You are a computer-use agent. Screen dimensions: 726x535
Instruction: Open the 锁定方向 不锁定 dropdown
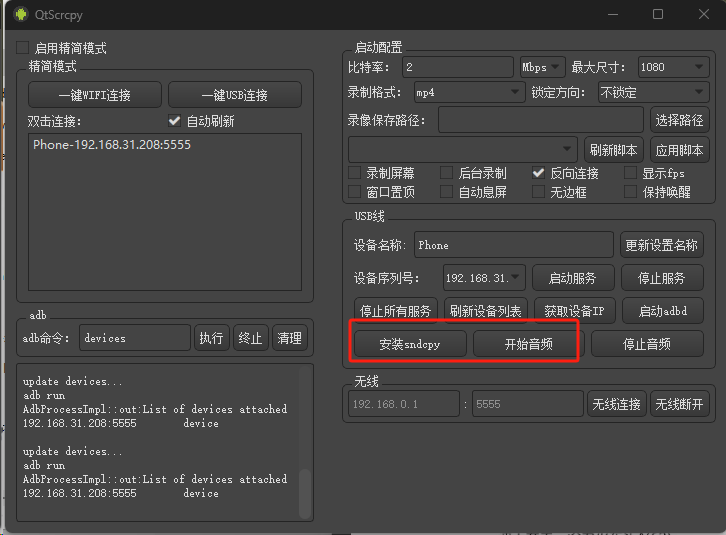click(x=653, y=92)
